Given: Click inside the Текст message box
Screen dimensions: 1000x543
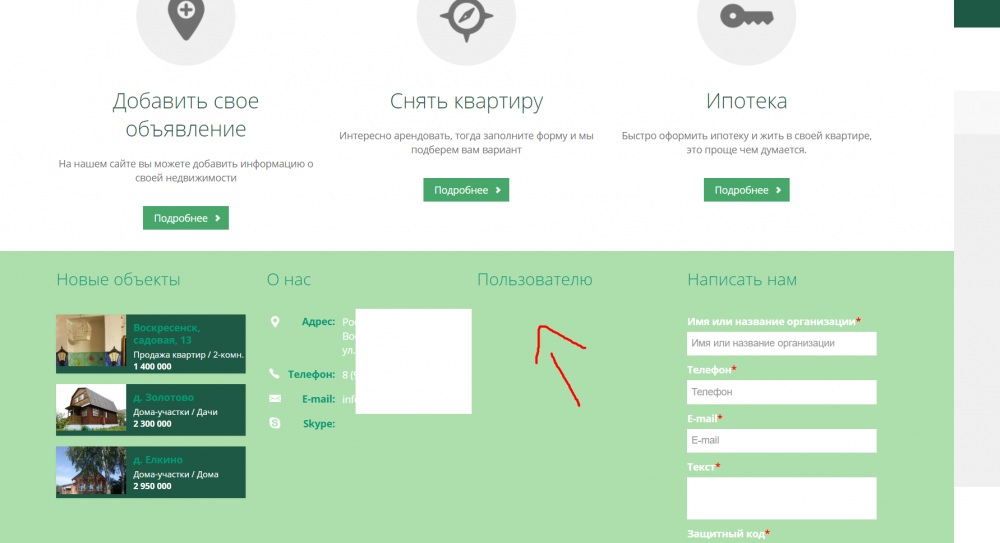Looking at the screenshot, I should (781, 497).
